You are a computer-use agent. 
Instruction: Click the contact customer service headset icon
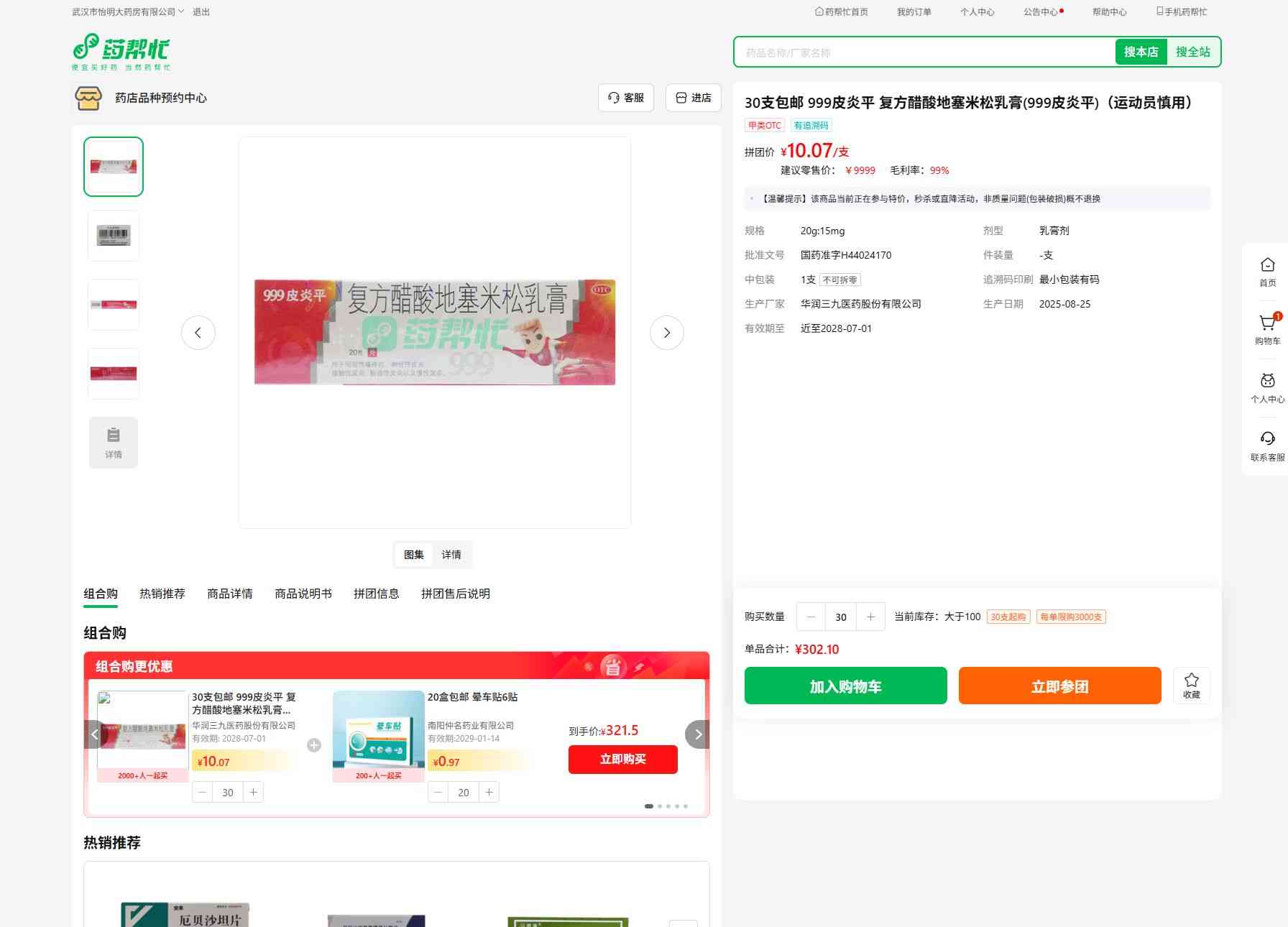click(x=1267, y=439)
